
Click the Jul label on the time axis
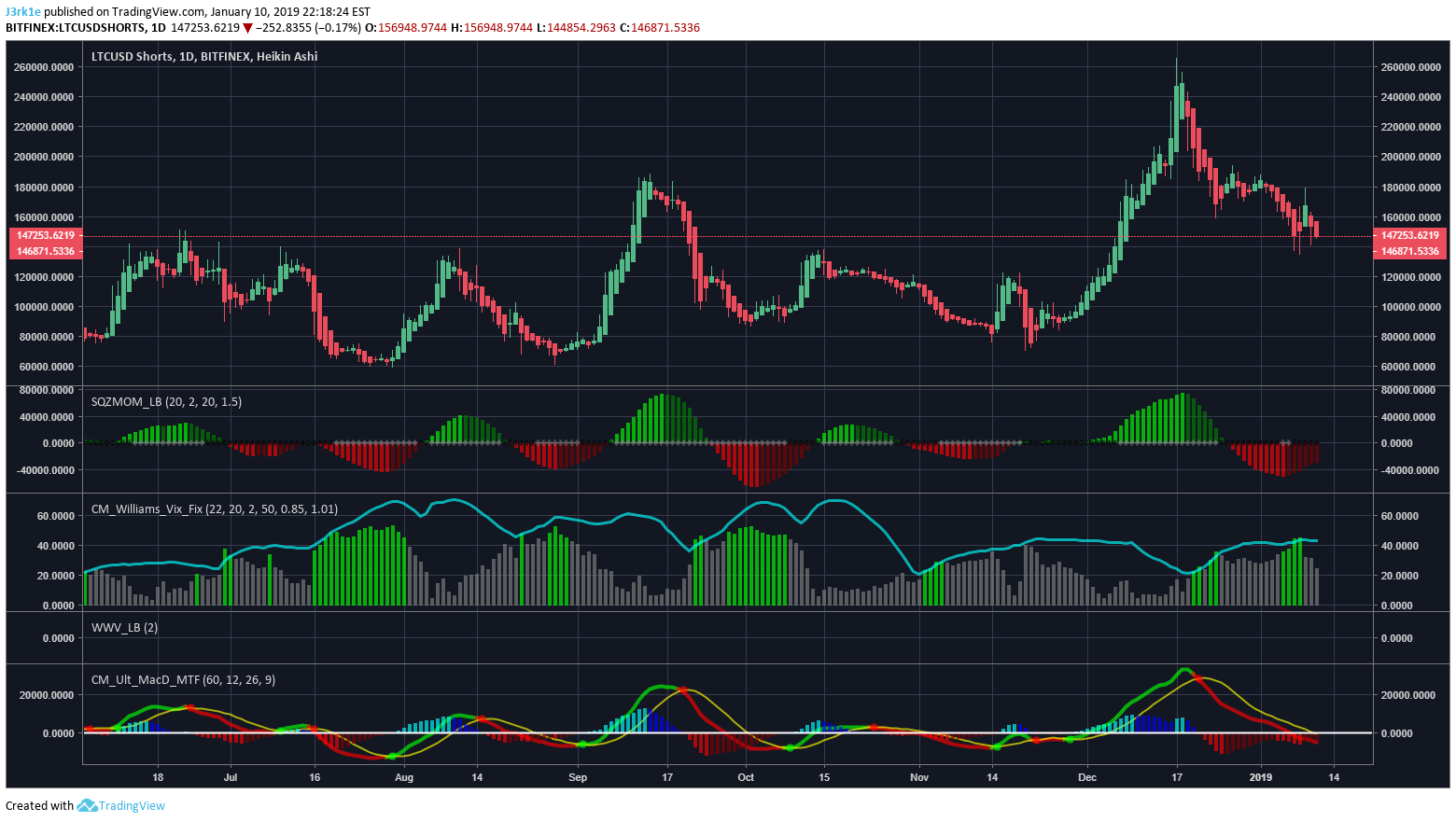pyautogui.click(x=231, y=777)
